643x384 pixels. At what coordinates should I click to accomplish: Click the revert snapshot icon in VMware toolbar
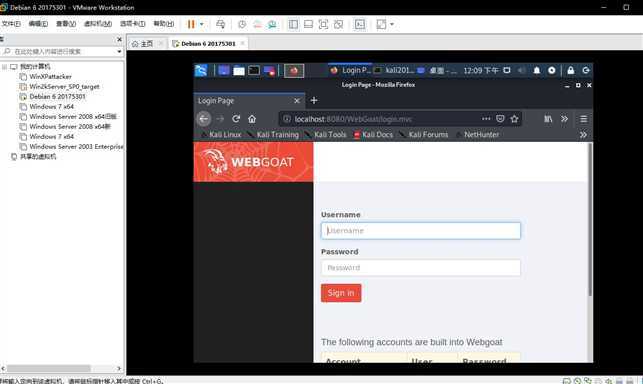click(x=257, y=24)
